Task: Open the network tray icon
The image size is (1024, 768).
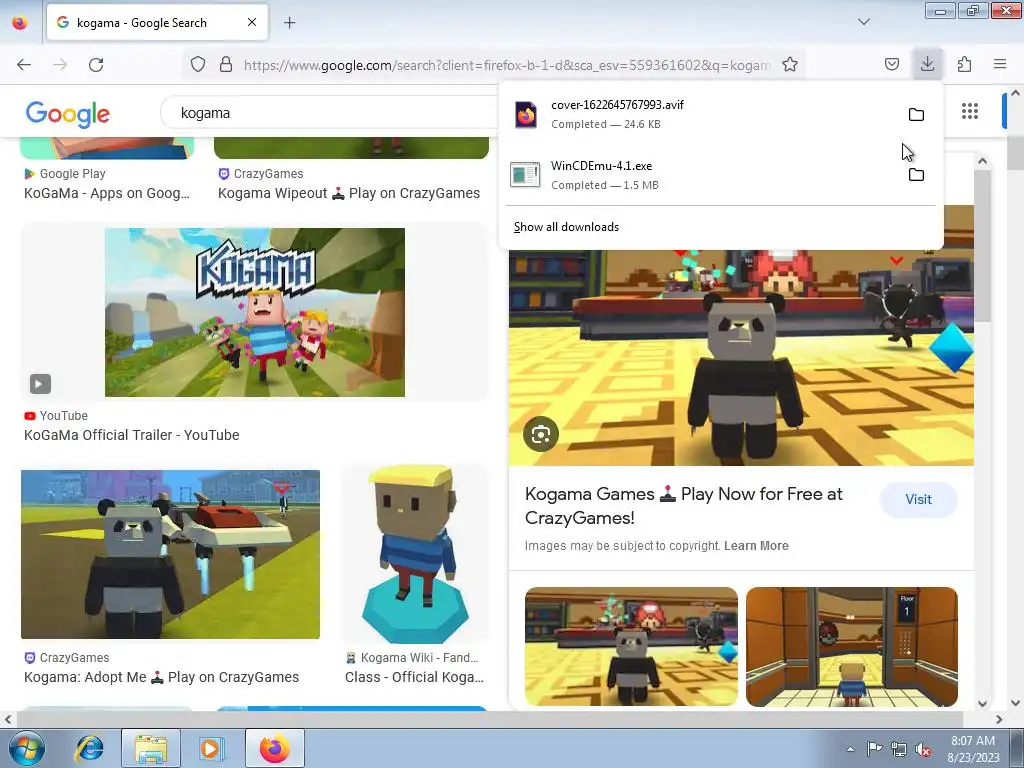Action: [x=899, y=749]
